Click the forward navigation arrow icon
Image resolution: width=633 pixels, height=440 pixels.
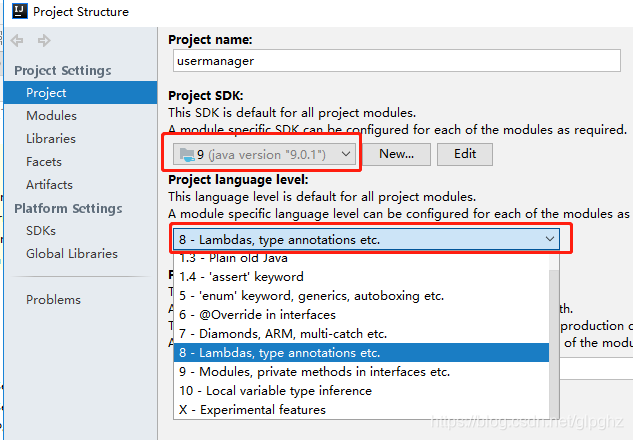(44, 40)
